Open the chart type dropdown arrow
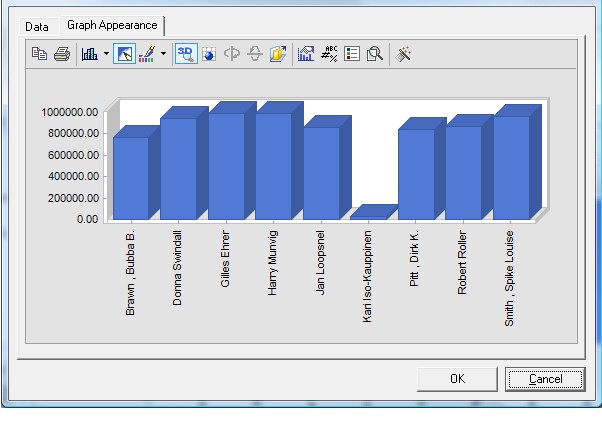Screen dimensions: 602x429 pyautogui.click(x=106, y=54)
